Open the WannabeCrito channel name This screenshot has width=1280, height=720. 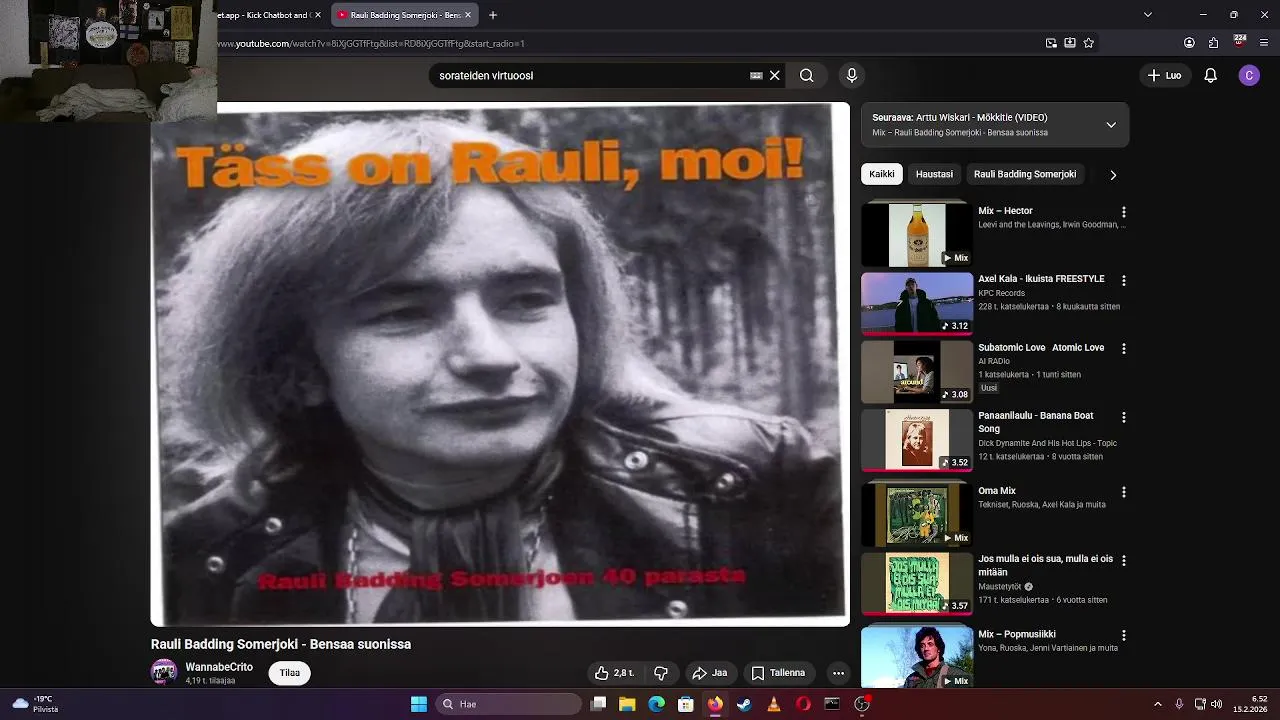(219, 667)
